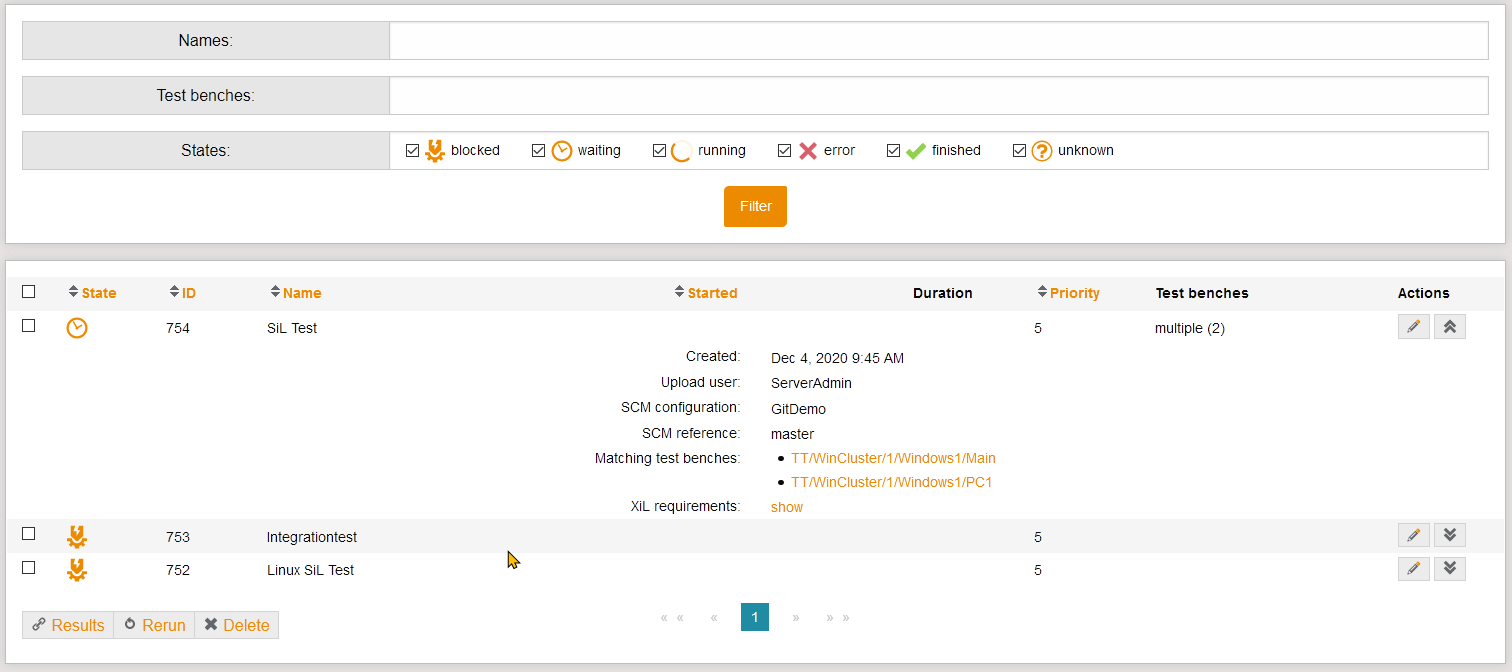Click the blocked state icon of job 752

pyautogui.click(x=77, y=570)
